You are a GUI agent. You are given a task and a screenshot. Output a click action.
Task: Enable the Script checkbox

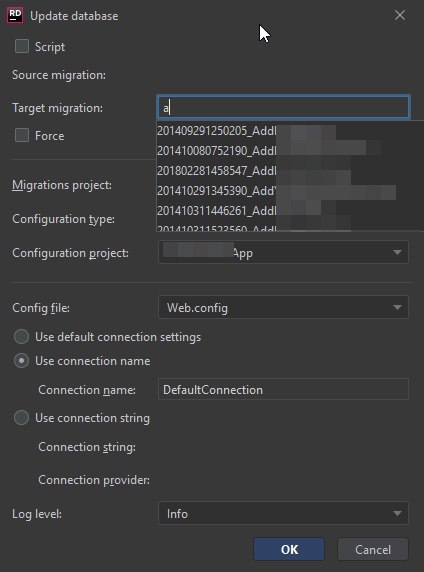point(22,46)
